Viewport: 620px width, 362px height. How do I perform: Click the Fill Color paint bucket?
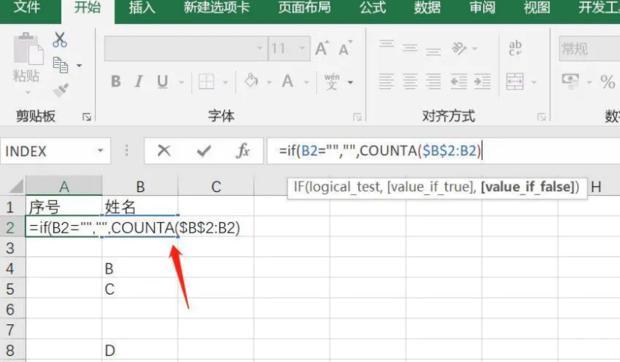[251, 81]
